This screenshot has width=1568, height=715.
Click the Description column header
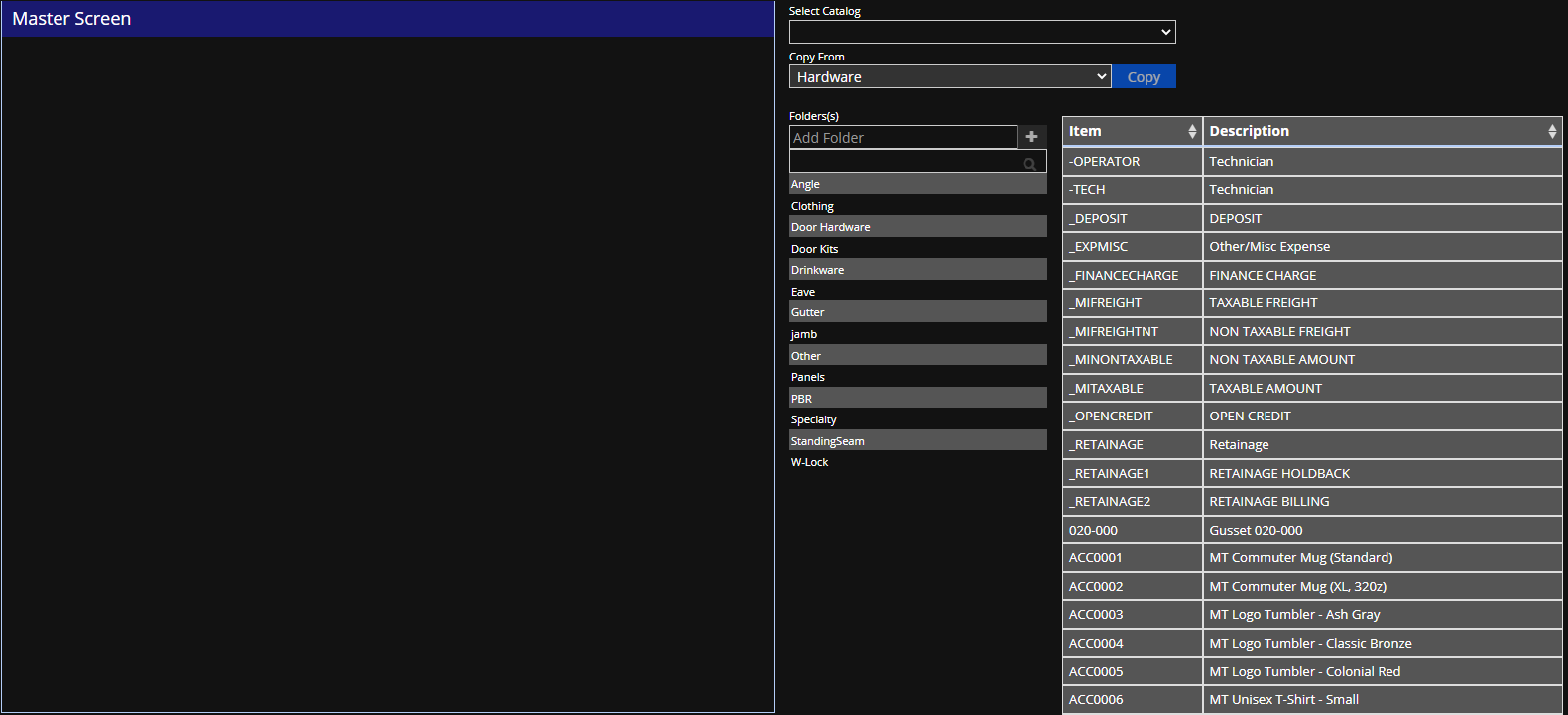point(1383,131)
